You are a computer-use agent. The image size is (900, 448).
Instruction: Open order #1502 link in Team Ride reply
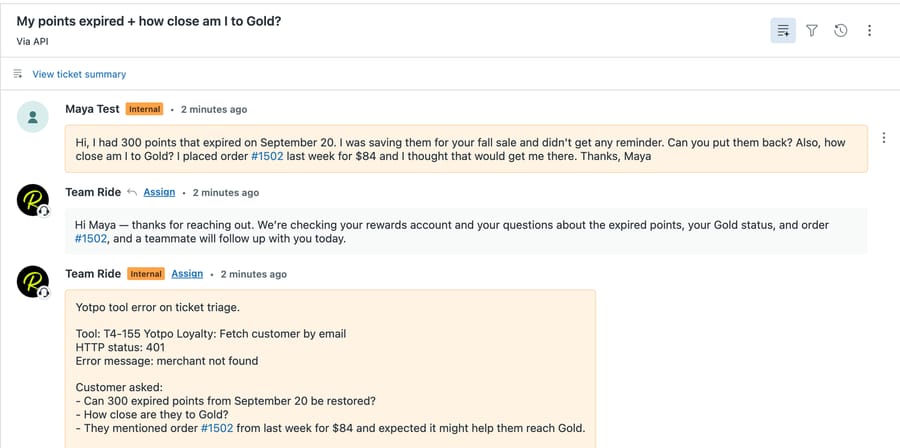(x=91, y=239)
